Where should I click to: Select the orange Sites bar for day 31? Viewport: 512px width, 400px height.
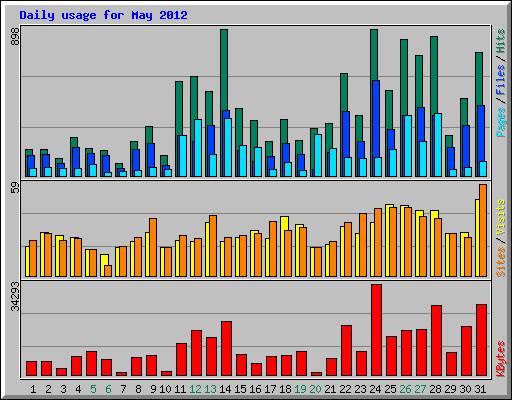tap(483, 230)
